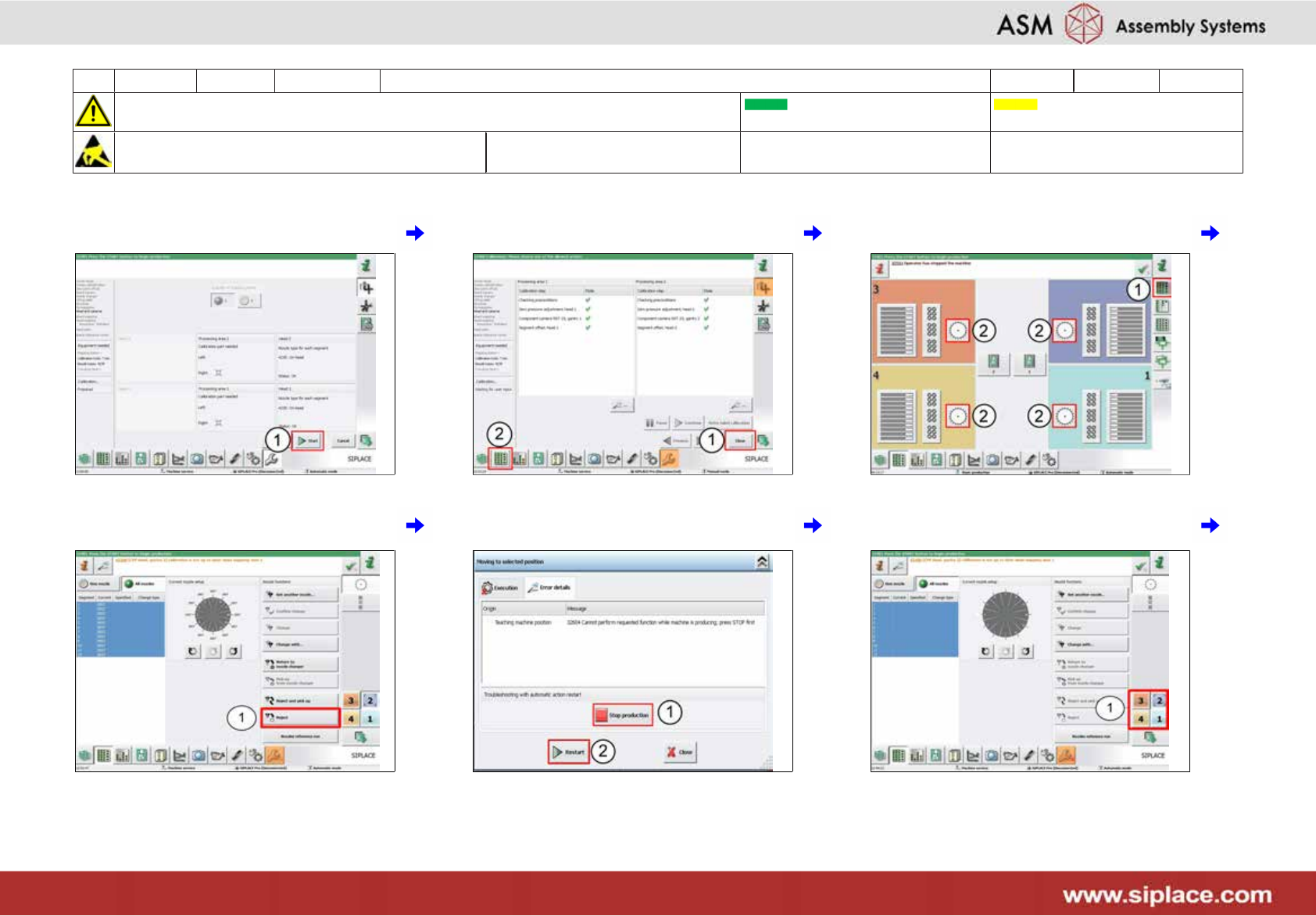Select area 3 button in bottom-right nozzle screenshot
Screen dimensions: 1316x916
coord(1141,700)
